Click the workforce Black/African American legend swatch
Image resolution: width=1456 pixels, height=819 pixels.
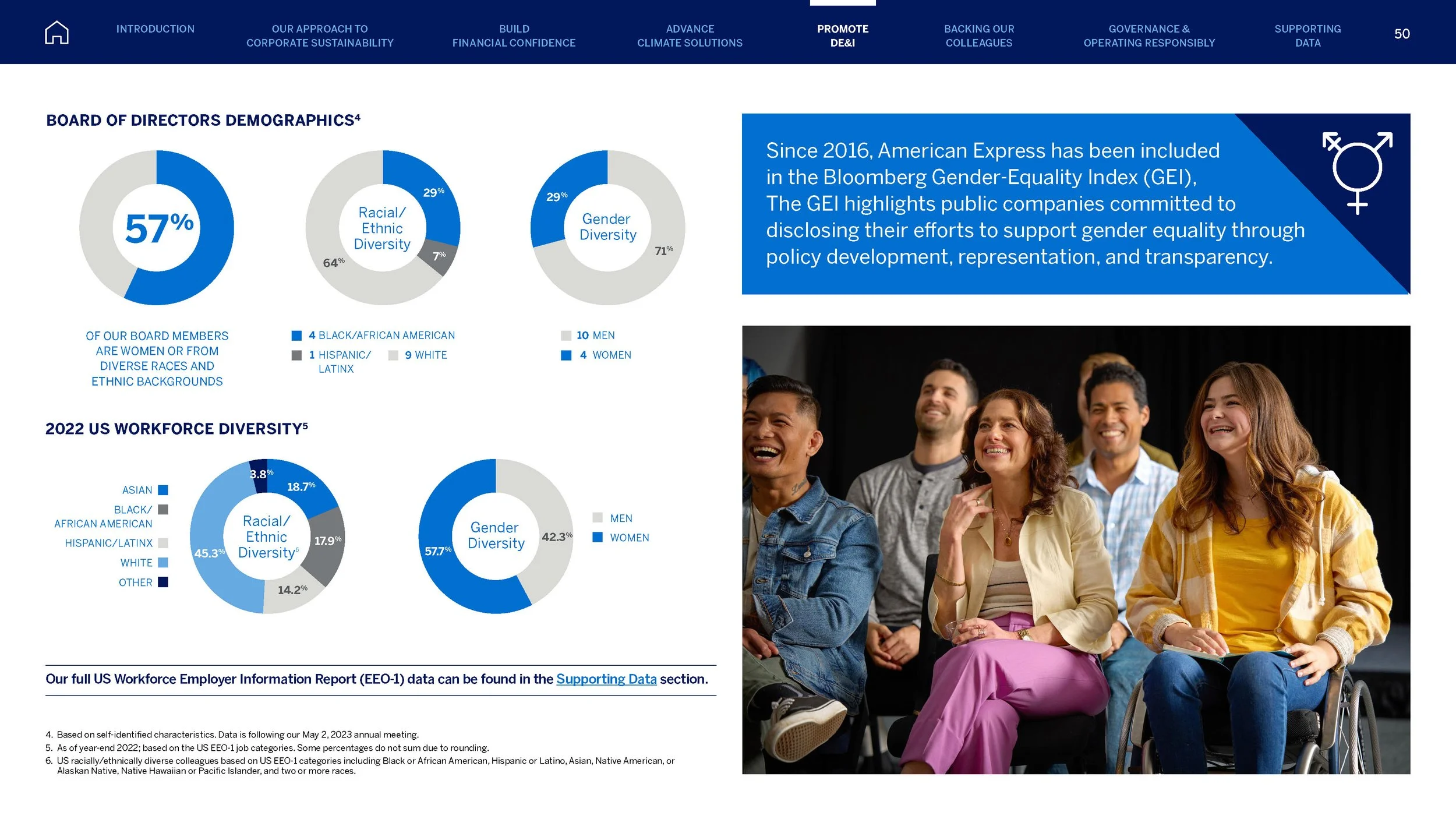click(x=163, y=510)
